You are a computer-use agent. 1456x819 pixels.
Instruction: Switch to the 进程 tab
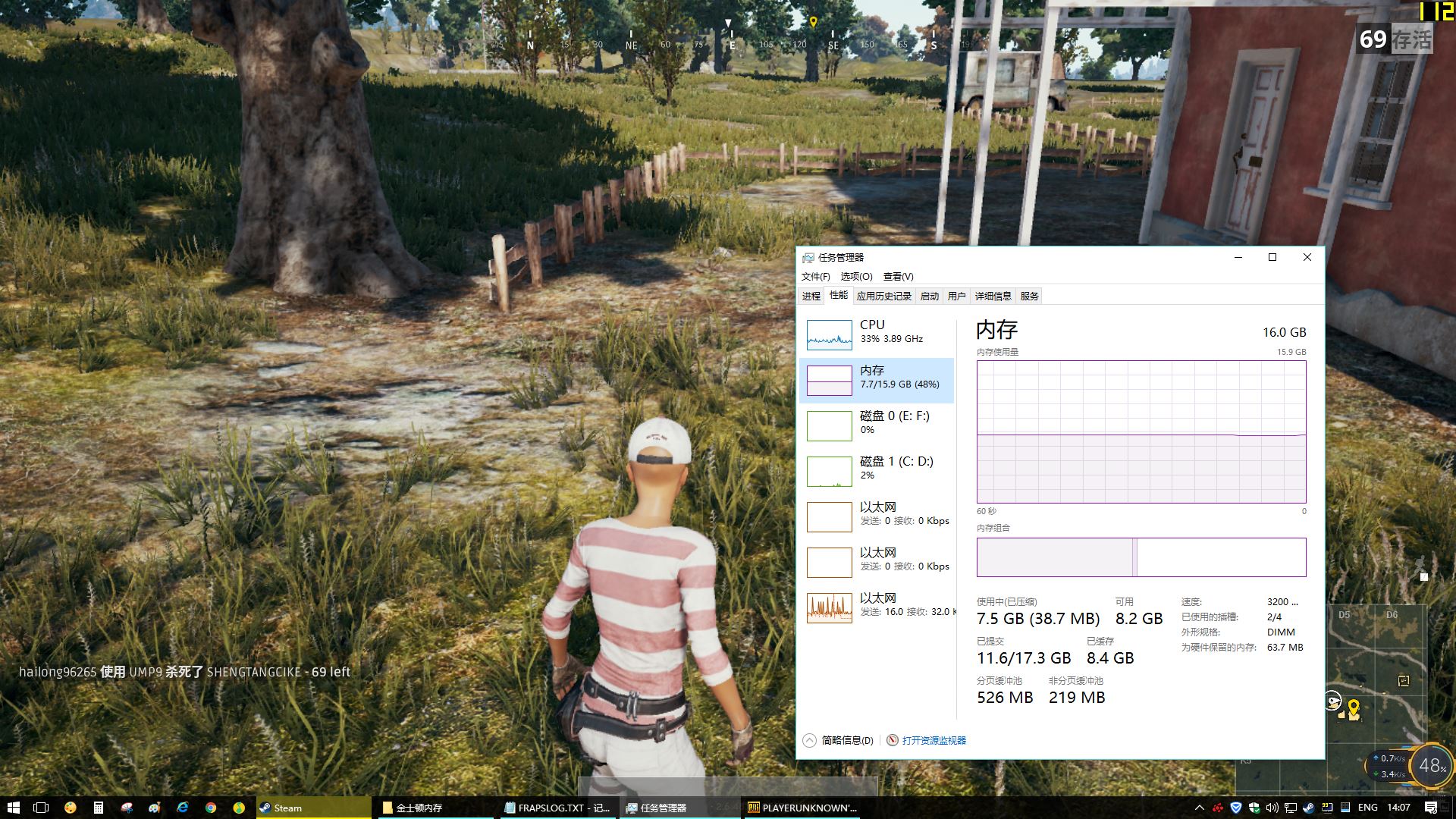811,297
